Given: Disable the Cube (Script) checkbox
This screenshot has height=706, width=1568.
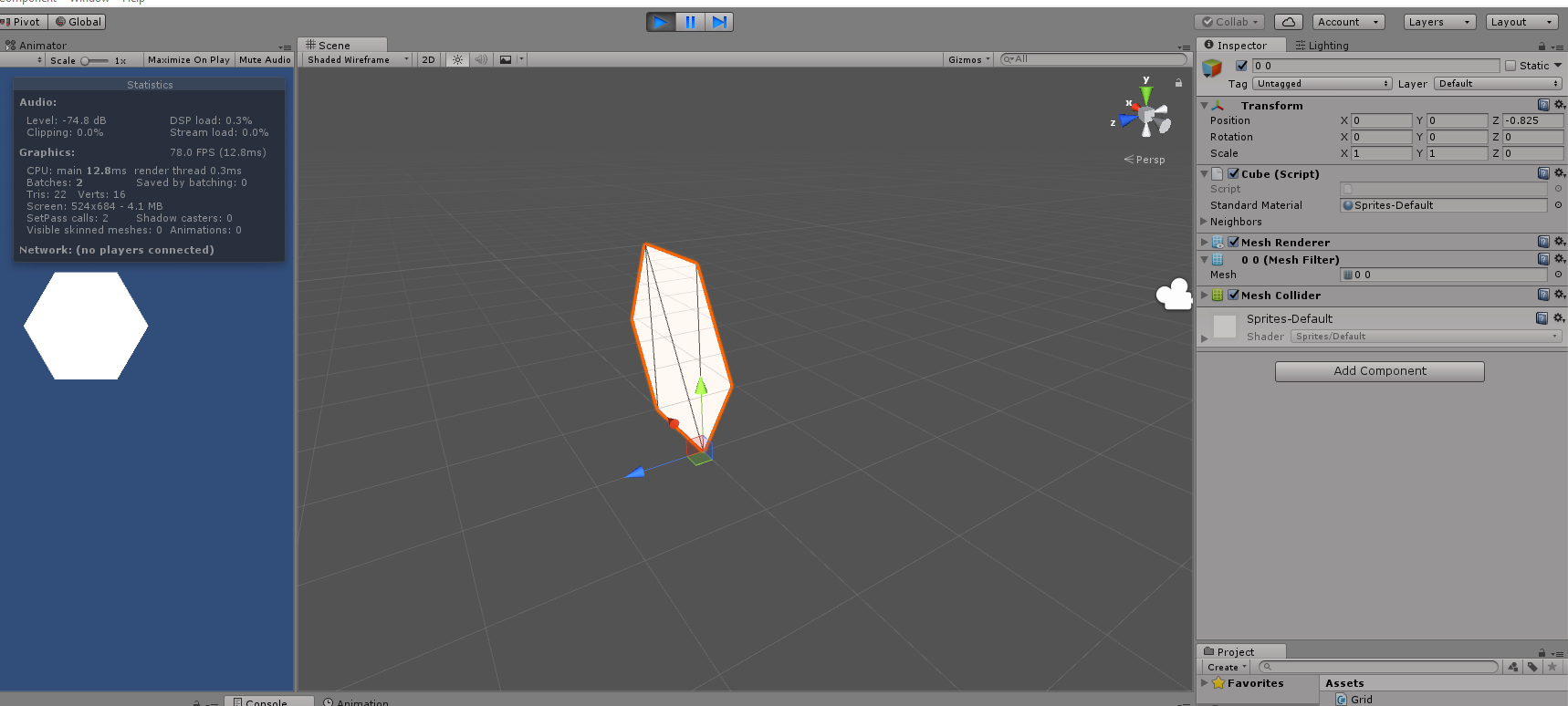Looking at the screenshot, I should [x=1233, y=173].
